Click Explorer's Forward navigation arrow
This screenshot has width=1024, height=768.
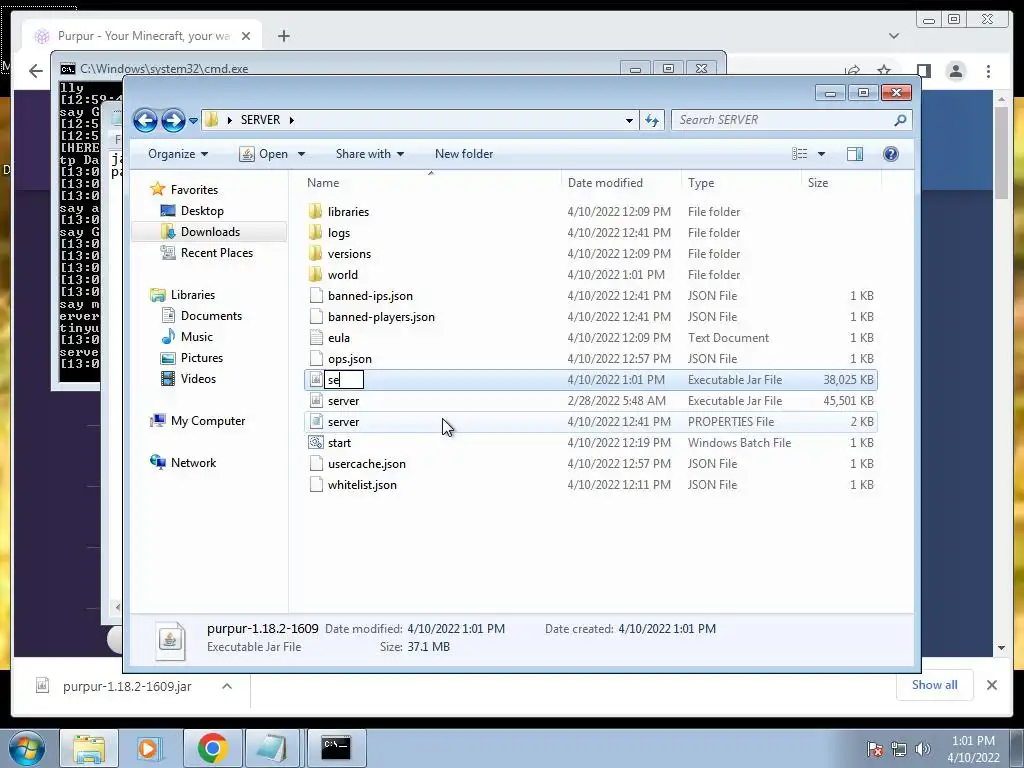pyautogui.click(x=173, y=120)
